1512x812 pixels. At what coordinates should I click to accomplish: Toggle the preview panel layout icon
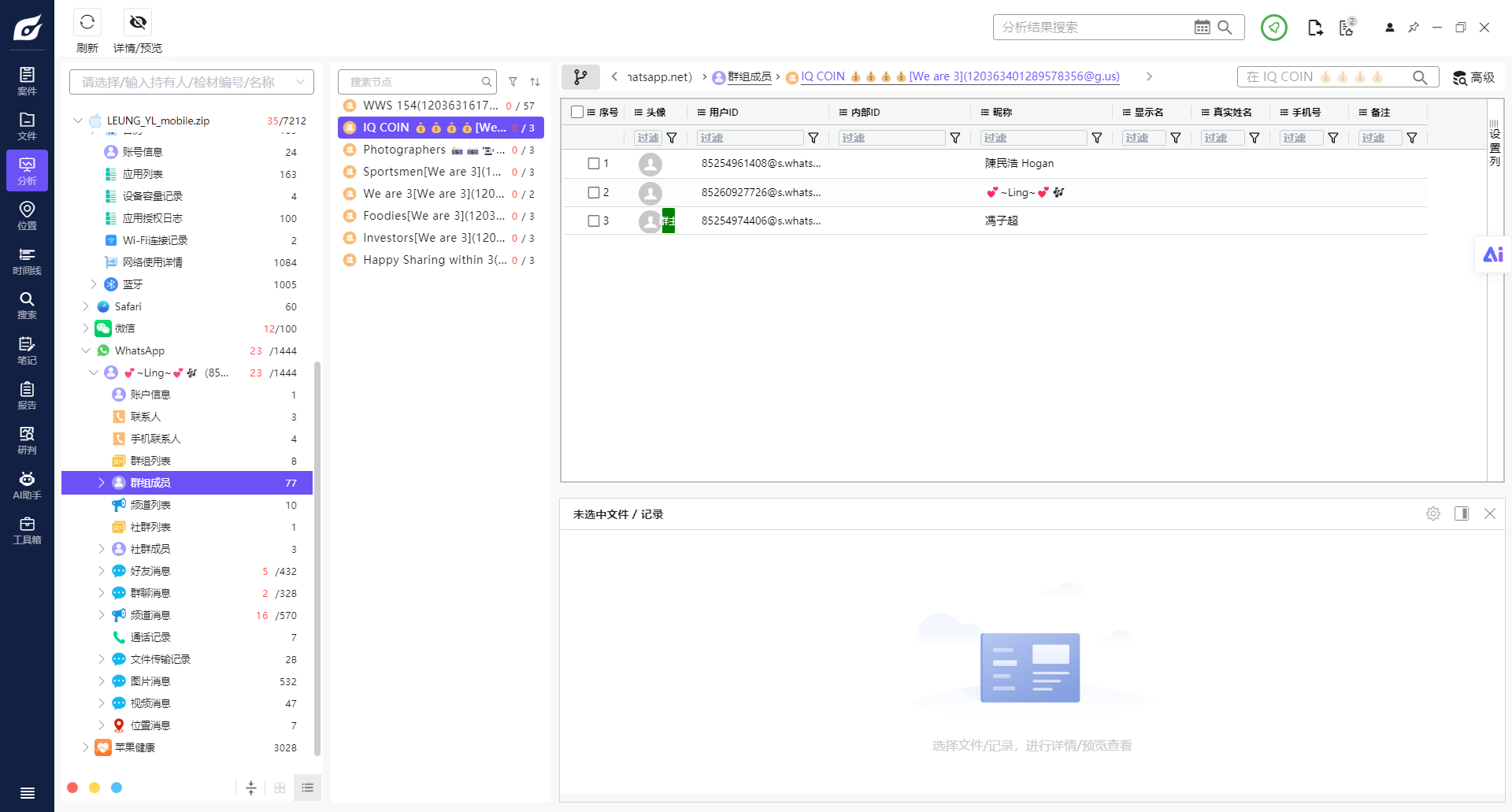tap(1462, 514)
